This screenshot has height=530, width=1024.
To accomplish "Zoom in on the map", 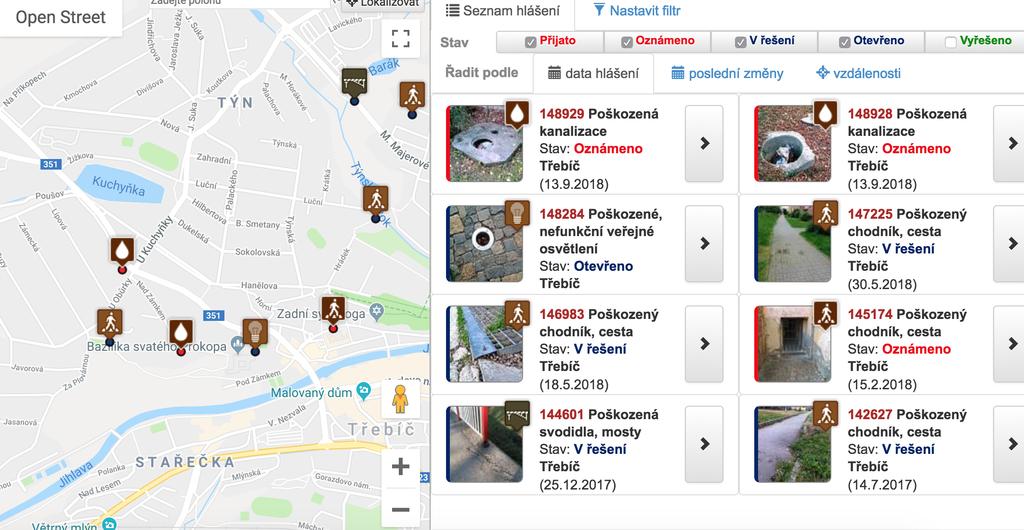I will pyautogui.click(x=400, y=467).
